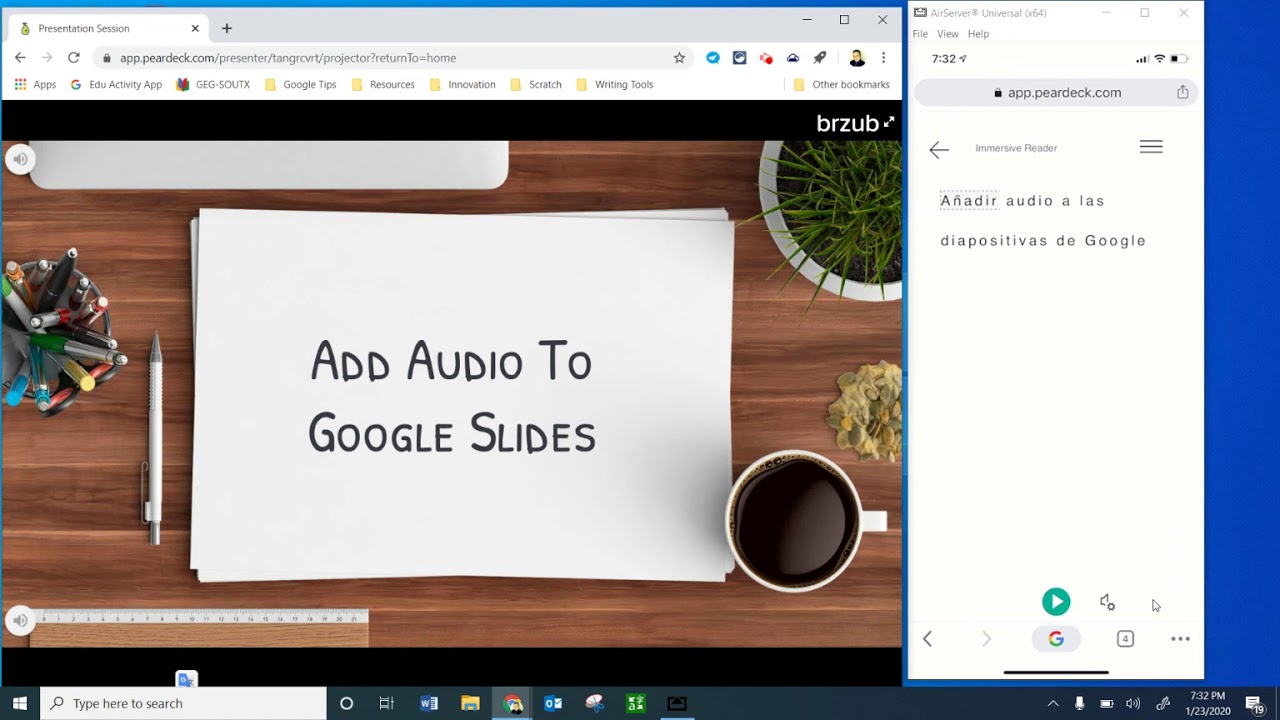The width and height of the screenshot is (1280, 720).
Task: Expand the Google Tips bookmark folder
Action: pos(300,85)
